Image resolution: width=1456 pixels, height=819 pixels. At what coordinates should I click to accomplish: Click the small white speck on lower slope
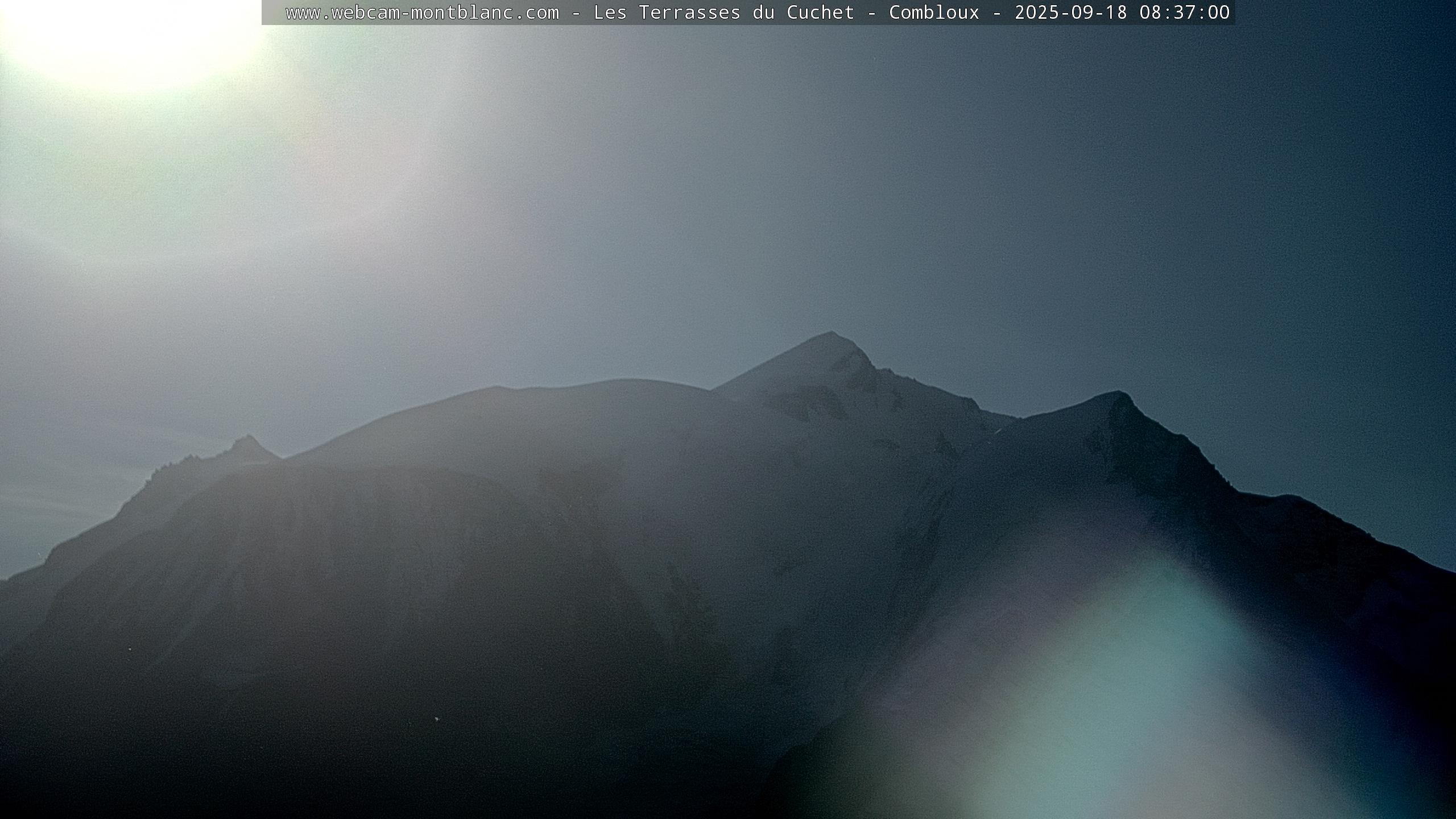click(436, 719)
